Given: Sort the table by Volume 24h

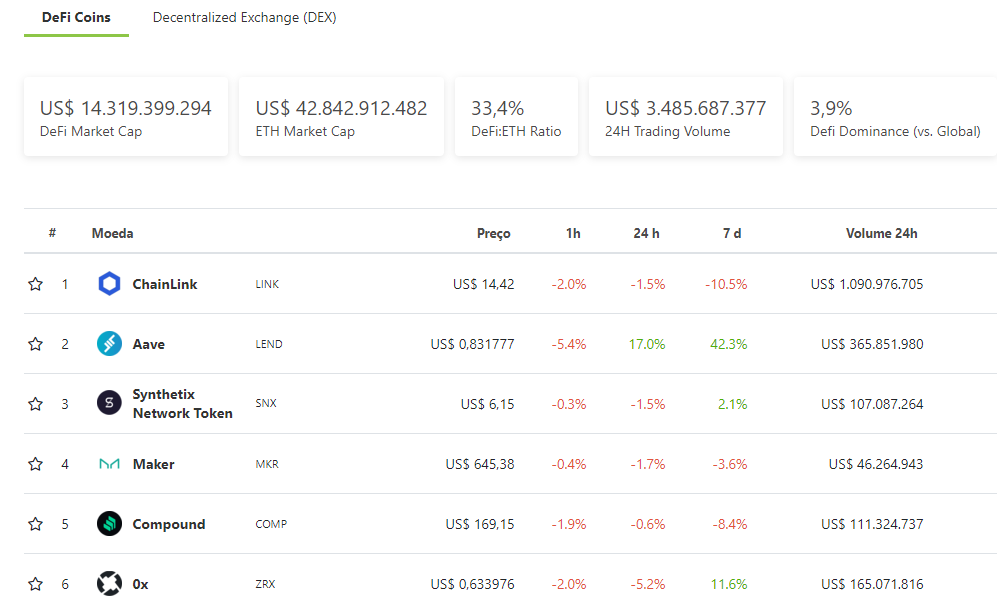Looking at the screenshot, I should (881, 233).
